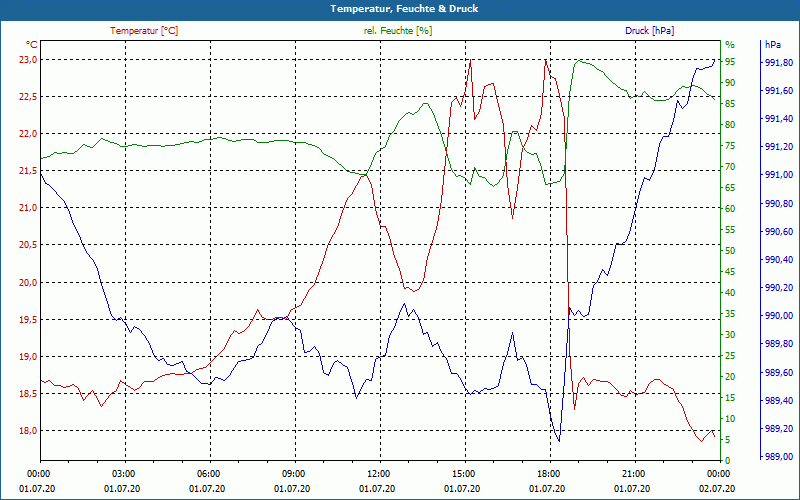Click the 19,0 temperature axis value
800x500 pixels.
[x=28, y=356]
